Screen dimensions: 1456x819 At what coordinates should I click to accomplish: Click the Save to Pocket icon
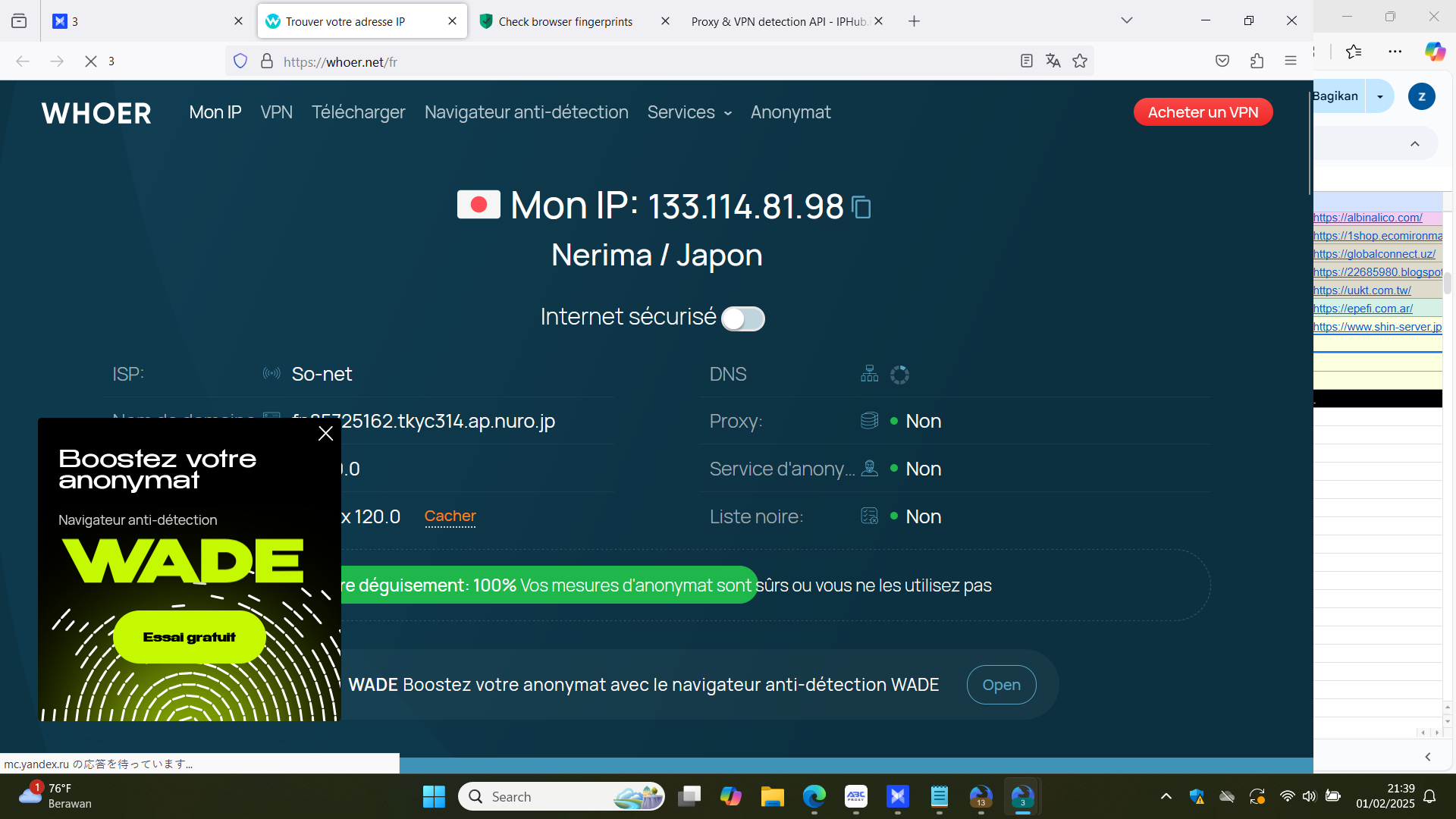point(1222,61)
